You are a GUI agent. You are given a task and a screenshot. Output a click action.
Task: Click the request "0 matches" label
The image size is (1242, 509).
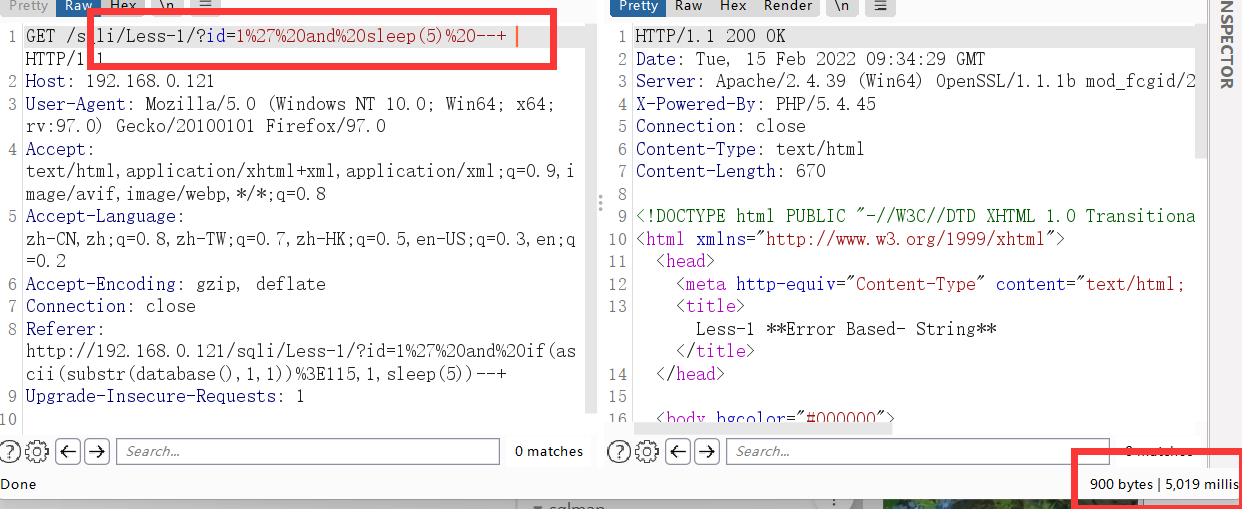tap(549, 451)
